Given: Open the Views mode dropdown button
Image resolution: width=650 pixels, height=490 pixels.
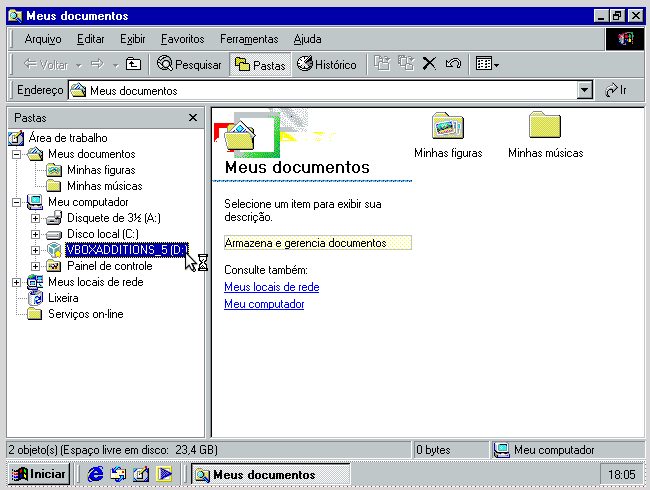Looking at the screenshot, I should [x=487, y=64].
